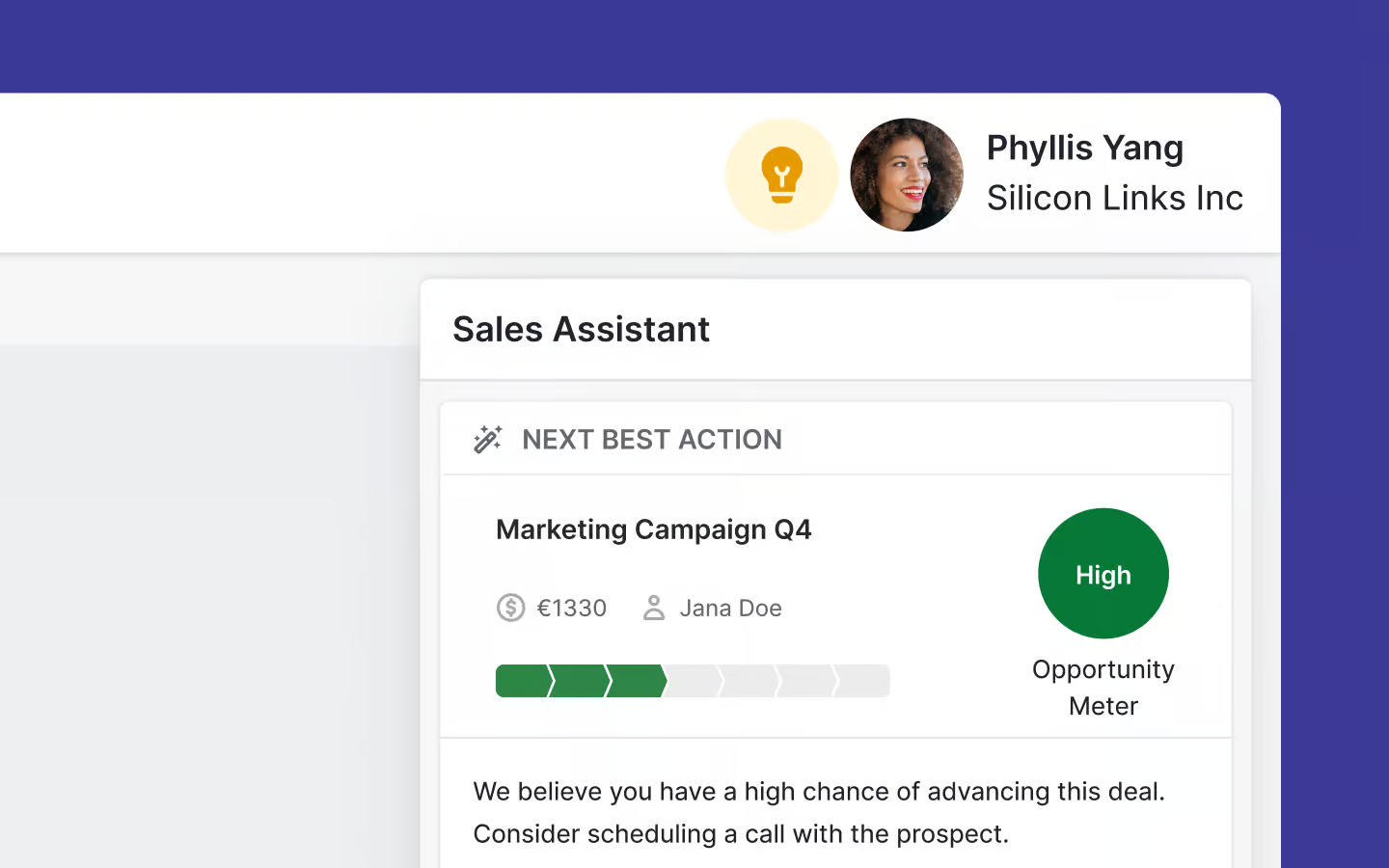This screenshot has width=1389, height=868.
Task: Click the currency coin icon
Action: point(510,608)
